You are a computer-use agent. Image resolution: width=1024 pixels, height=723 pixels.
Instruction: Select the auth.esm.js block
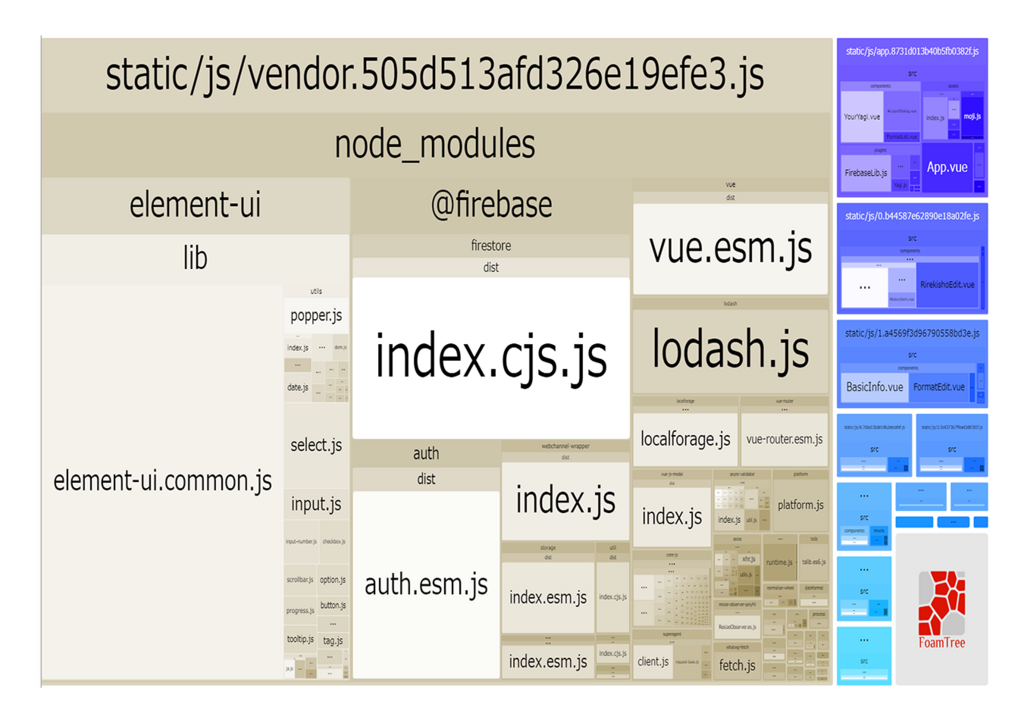pos(426,585)
